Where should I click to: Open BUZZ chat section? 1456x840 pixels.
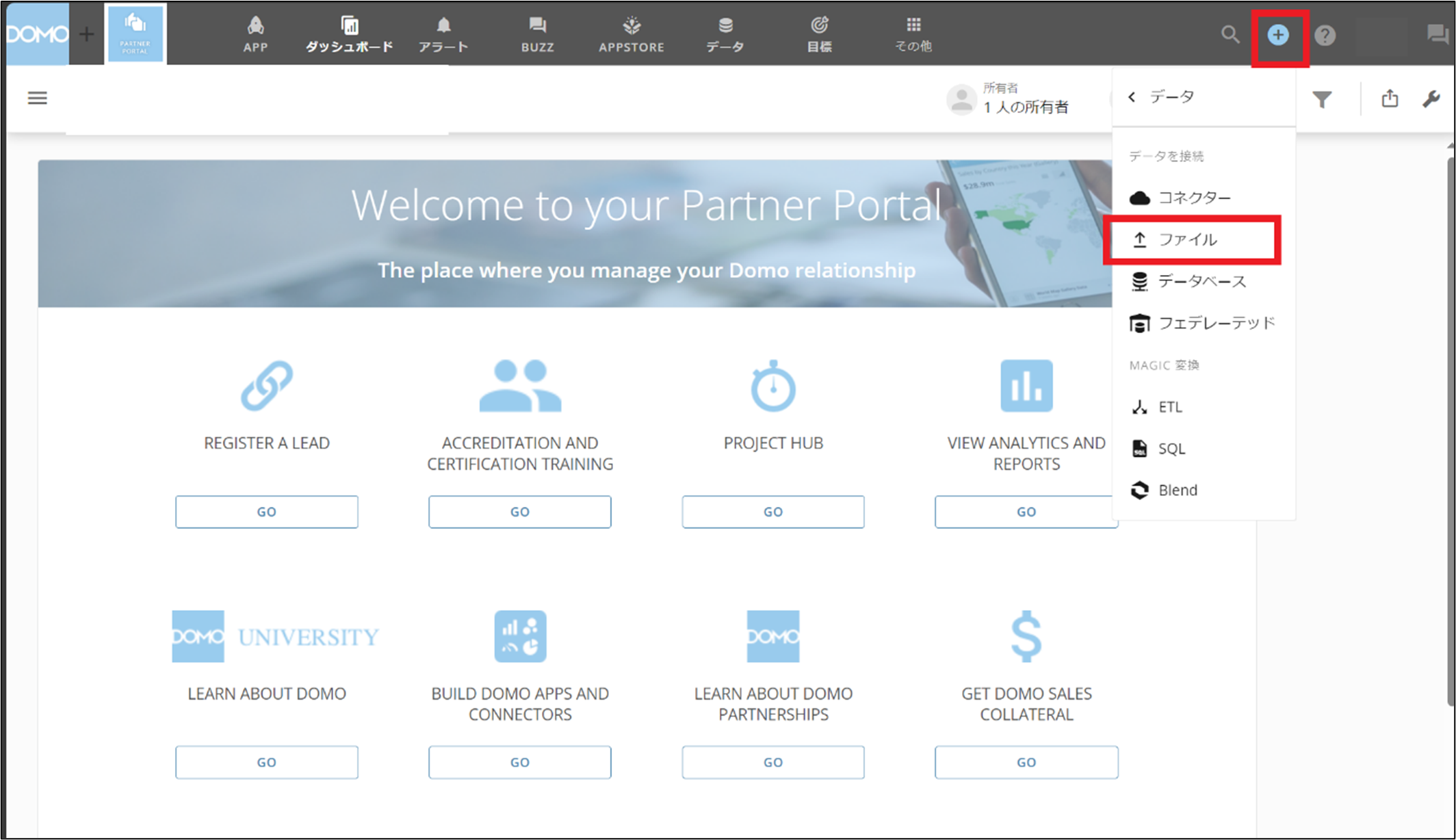pos(537,34)
